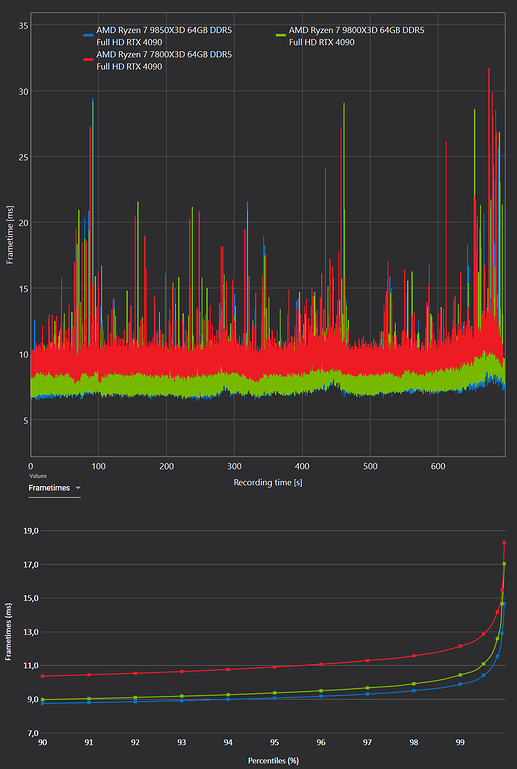
Task: Click the Frametime [ms] axis title of top chart
Action: (9, 235)
